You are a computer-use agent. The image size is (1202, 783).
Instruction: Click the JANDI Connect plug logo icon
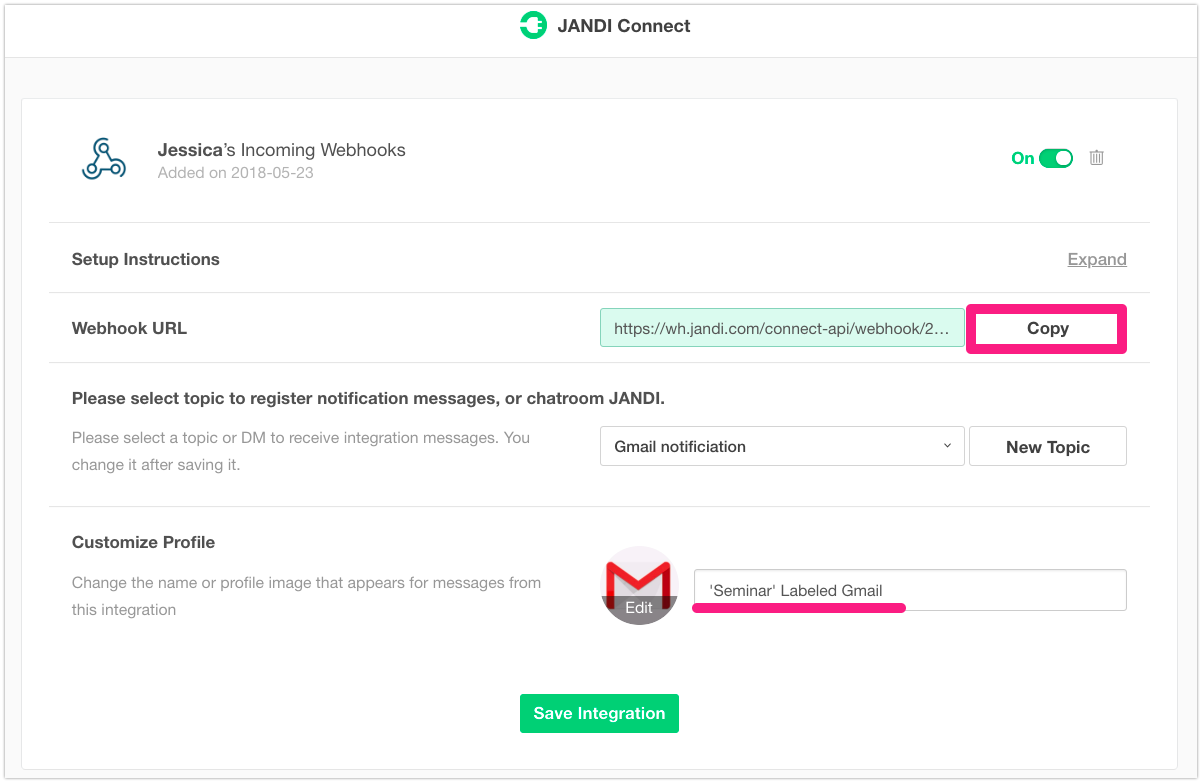pyautogui.click(x=533, y=26)
